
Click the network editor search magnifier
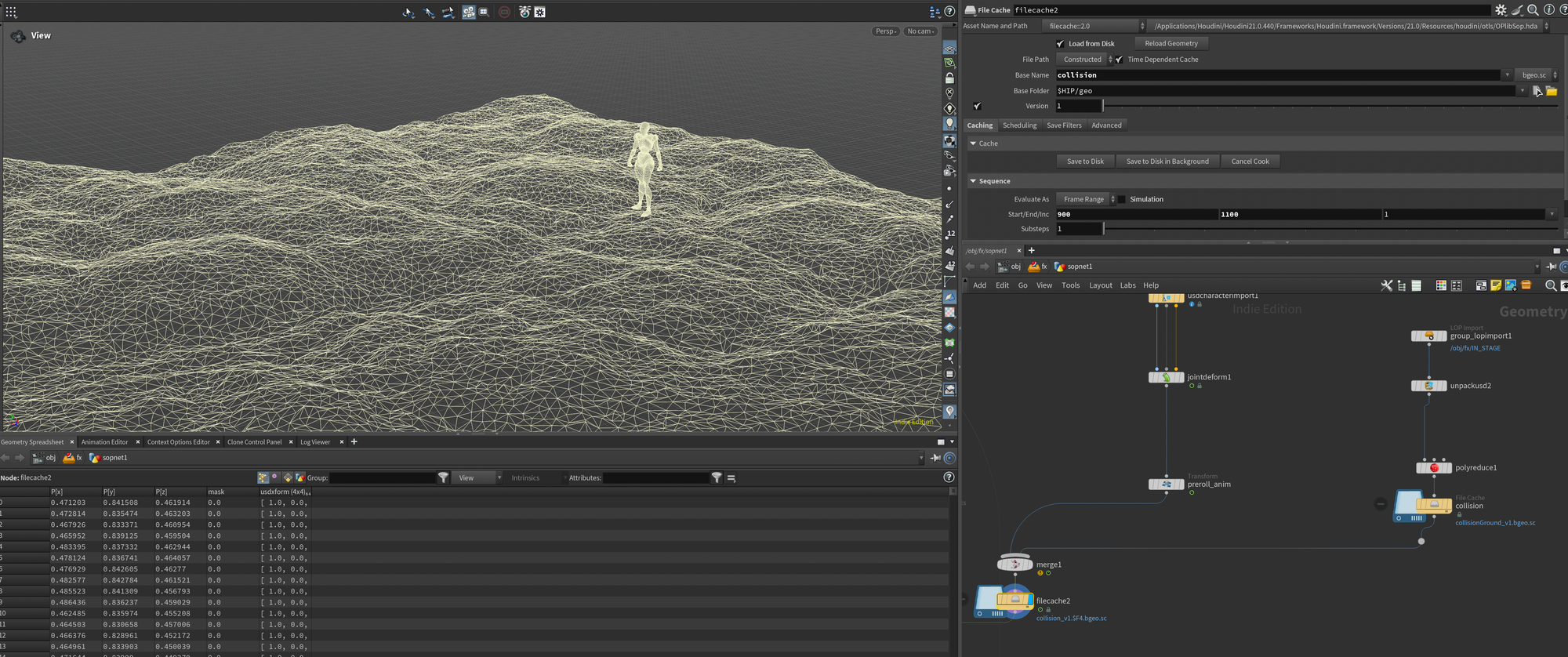1550,285
